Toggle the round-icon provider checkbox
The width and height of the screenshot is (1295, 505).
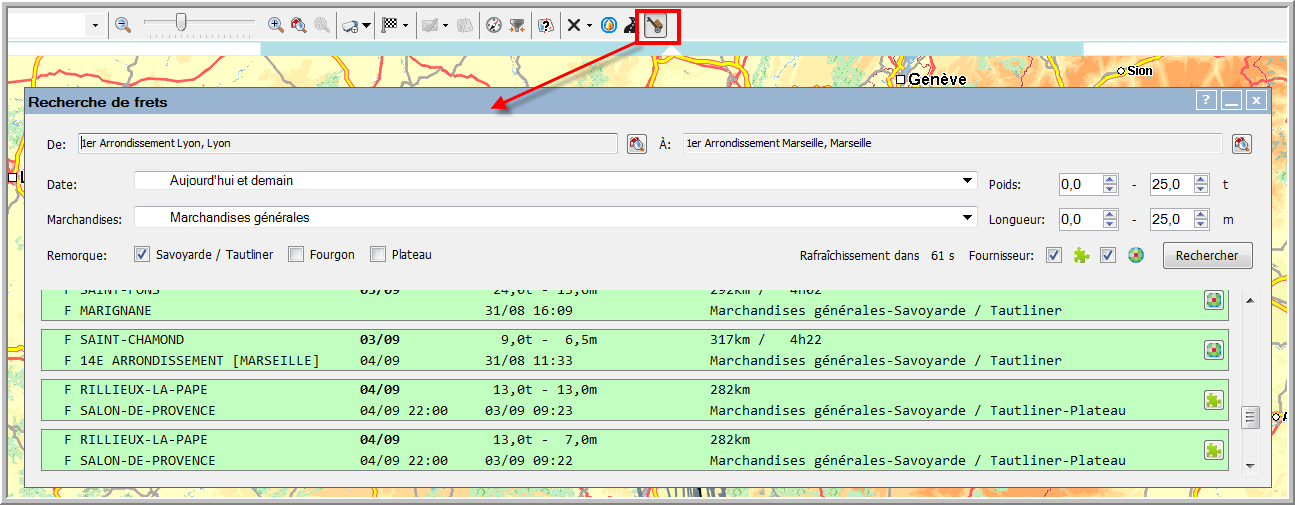pyautogui.click(x=1108, y=255)
